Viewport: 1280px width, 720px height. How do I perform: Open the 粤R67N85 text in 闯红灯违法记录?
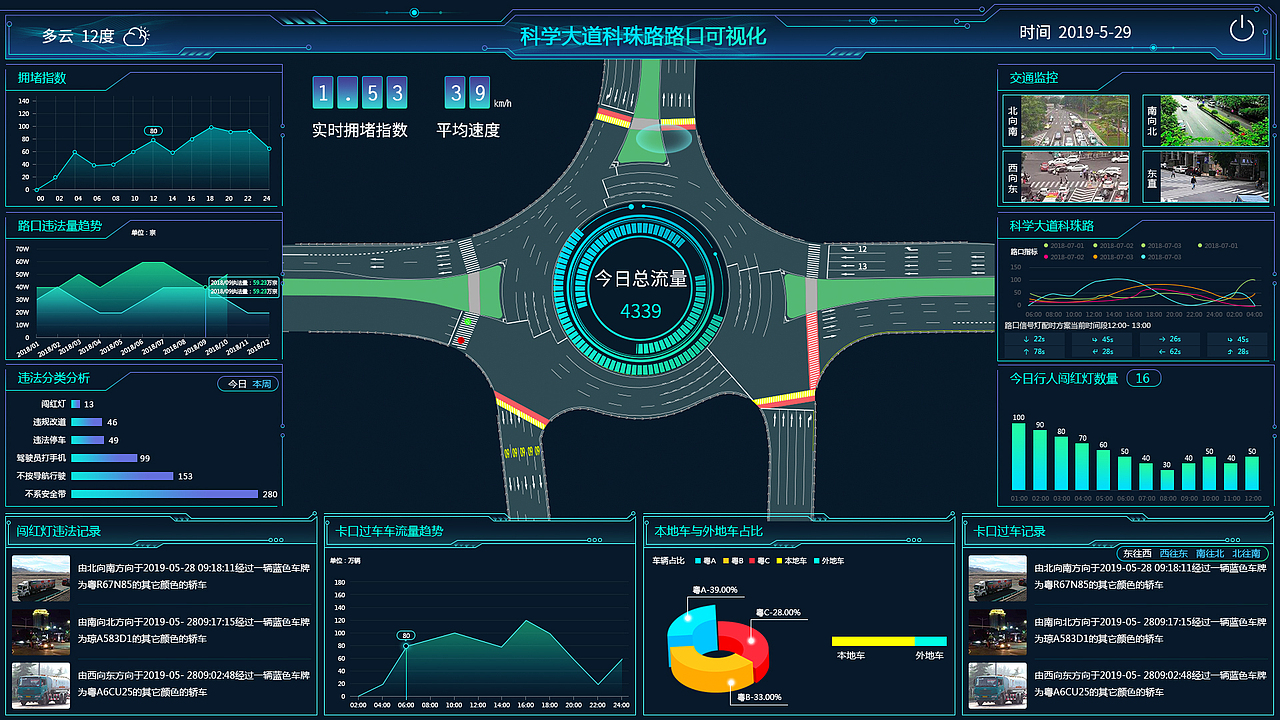pyautogui.click(x=193, y=576)
